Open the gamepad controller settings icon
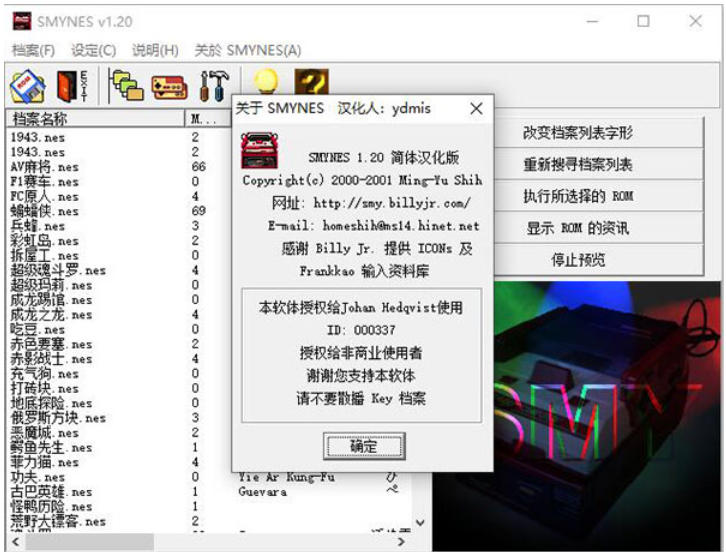Viewport: 726px width, 552px height. pyautogui.click(x=169, y=87)
